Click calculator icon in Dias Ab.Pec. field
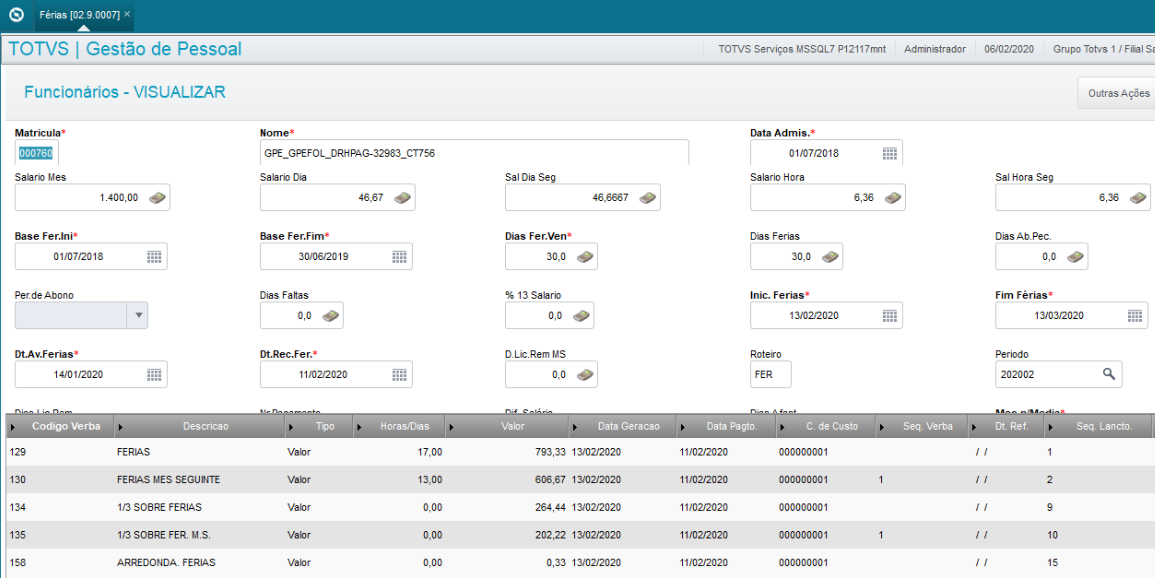1155x578 pixels. tap(1076, 256)
